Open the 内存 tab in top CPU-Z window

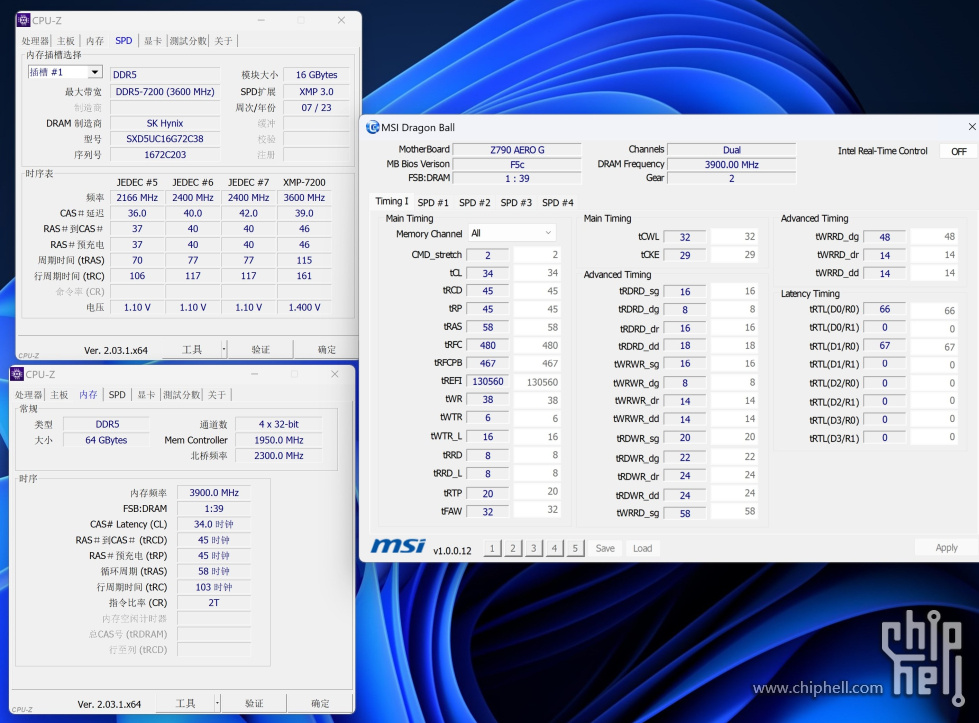95,41
